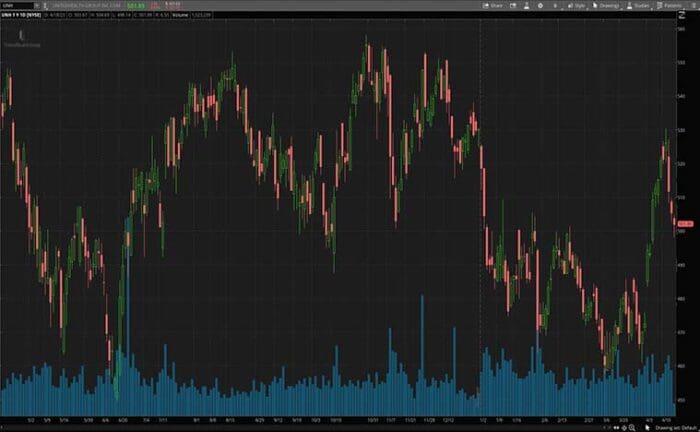Click the company name text in top bar
The image size is (700, 432).
point(87,5)
